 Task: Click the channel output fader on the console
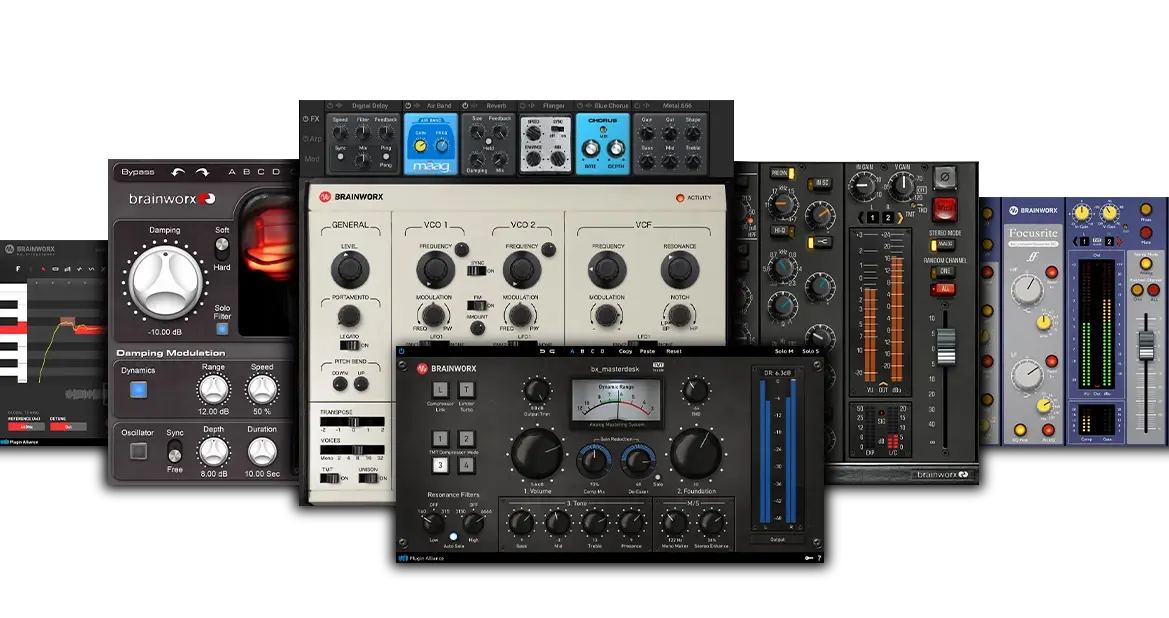pos(946,347)
